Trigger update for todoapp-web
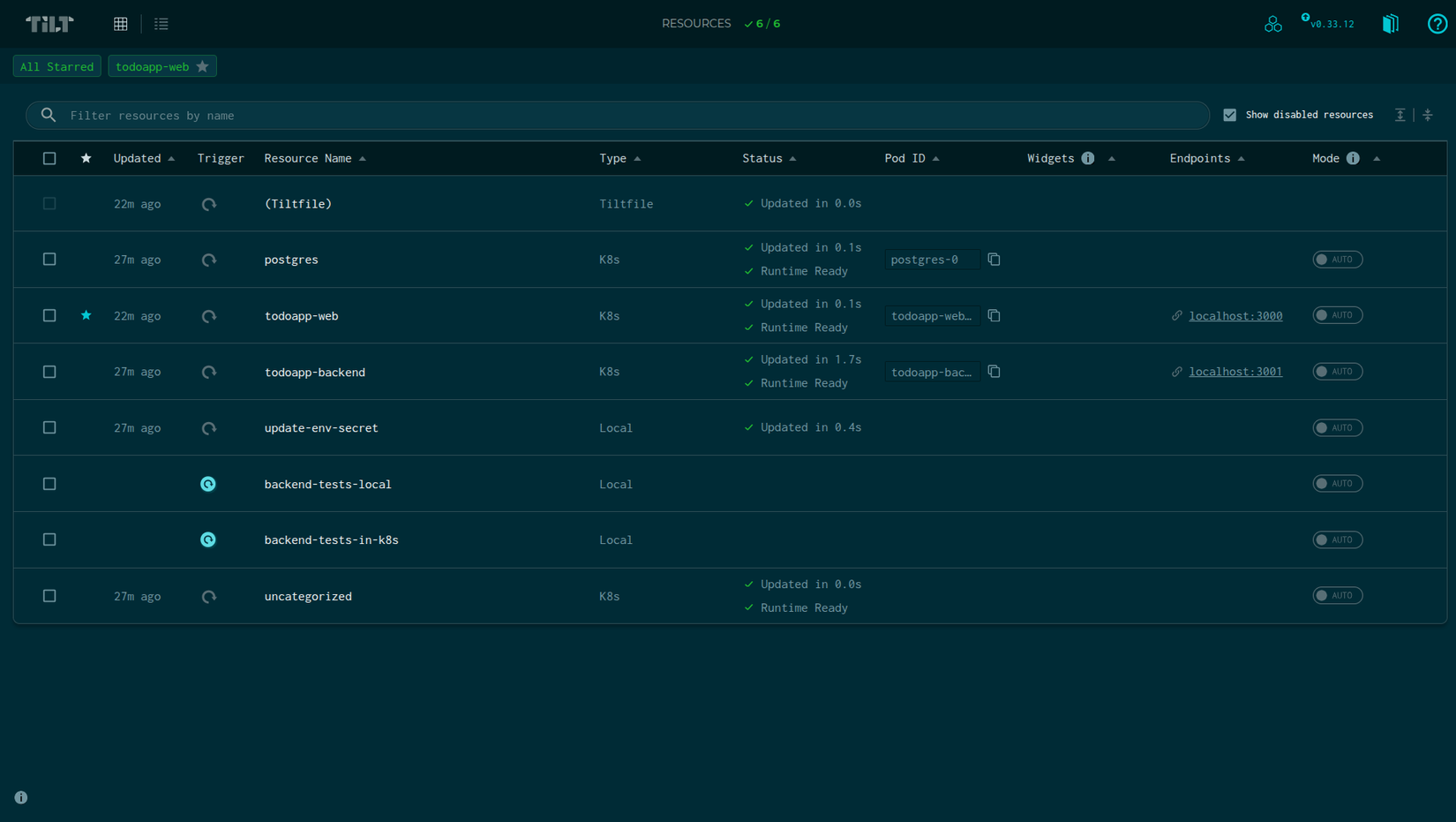This screenshot has width=1456, height=822. coord(208,316)
